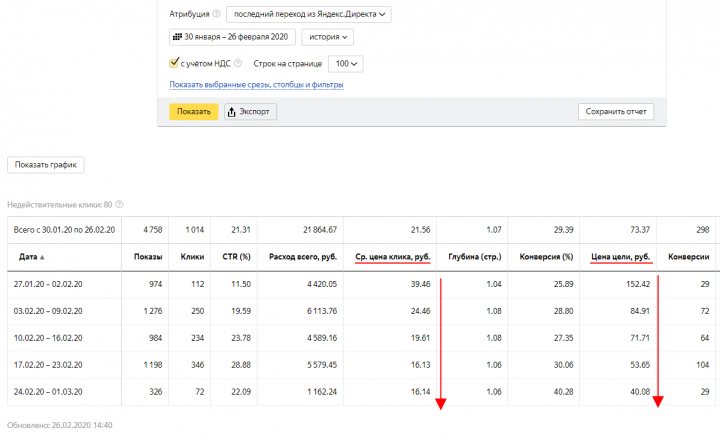
Task: Sort by CTR (%) column header
Action: pos(236,257)
